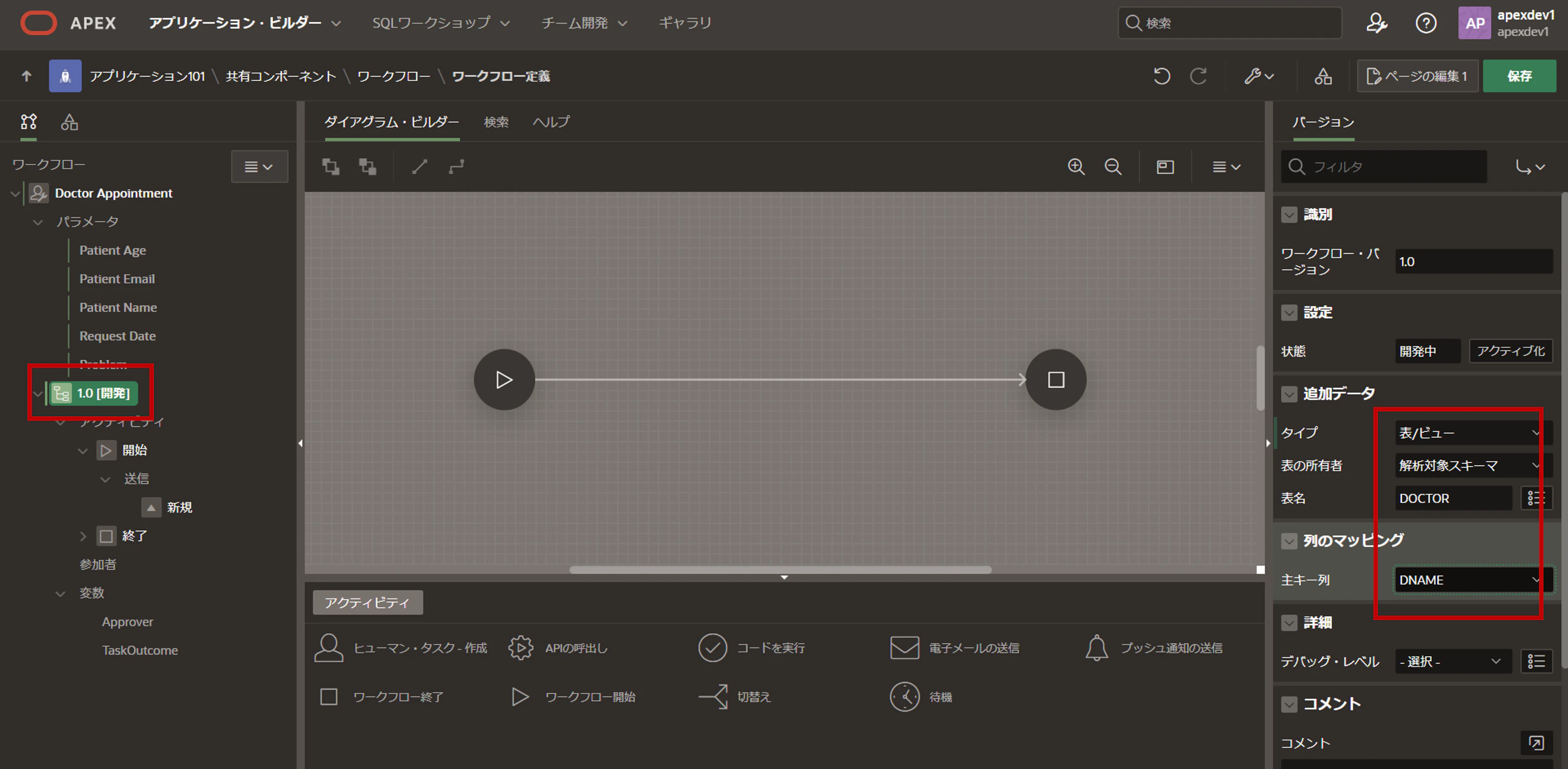Collapse the 識別 section toggle
Image resolution: width=1568 pixels, height=769 pixels.
[1289, 215]
